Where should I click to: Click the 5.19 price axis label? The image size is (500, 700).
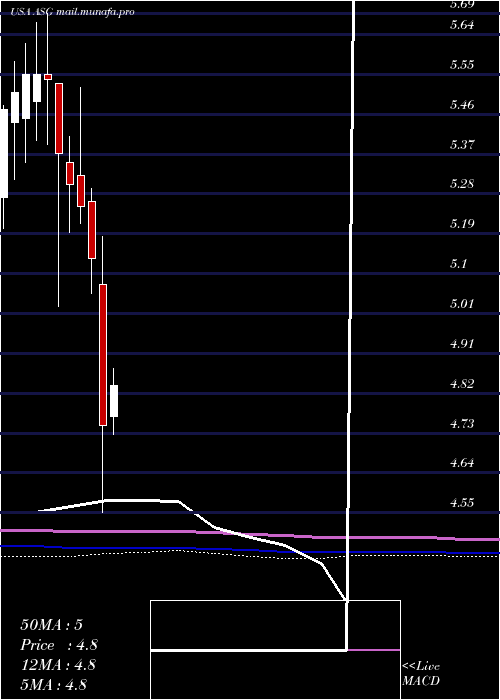462,224
